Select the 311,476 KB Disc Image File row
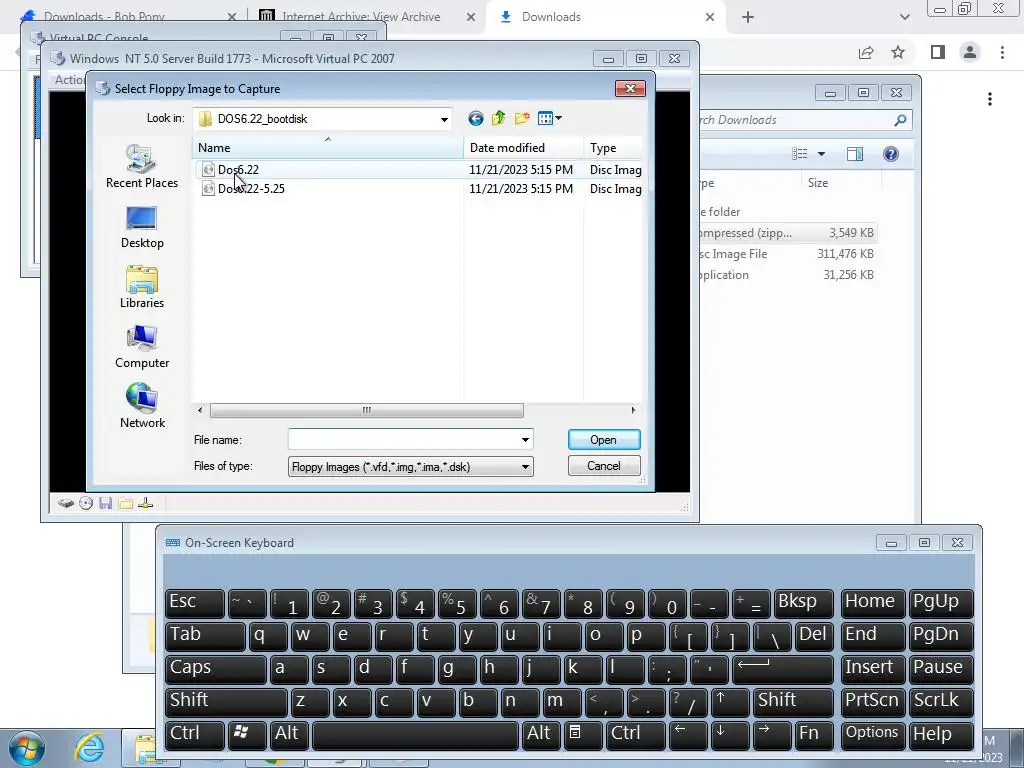The height and width of the screenshot is (768, 1024). click(787, 254)
